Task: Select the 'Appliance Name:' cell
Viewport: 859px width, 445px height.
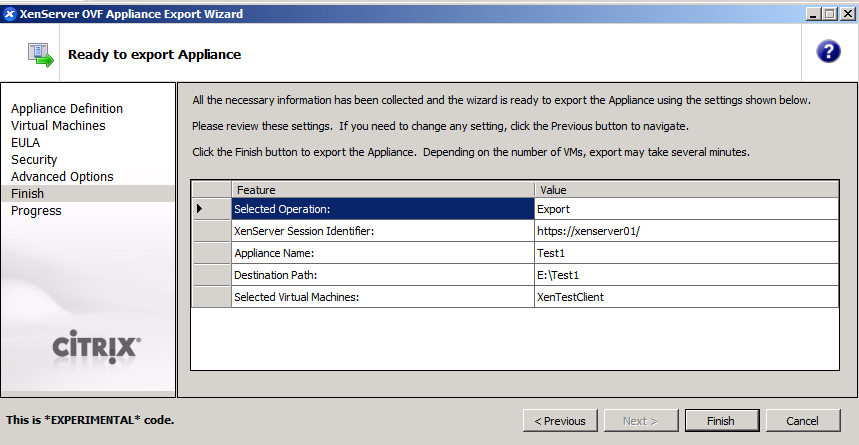Action: point(382,253)
